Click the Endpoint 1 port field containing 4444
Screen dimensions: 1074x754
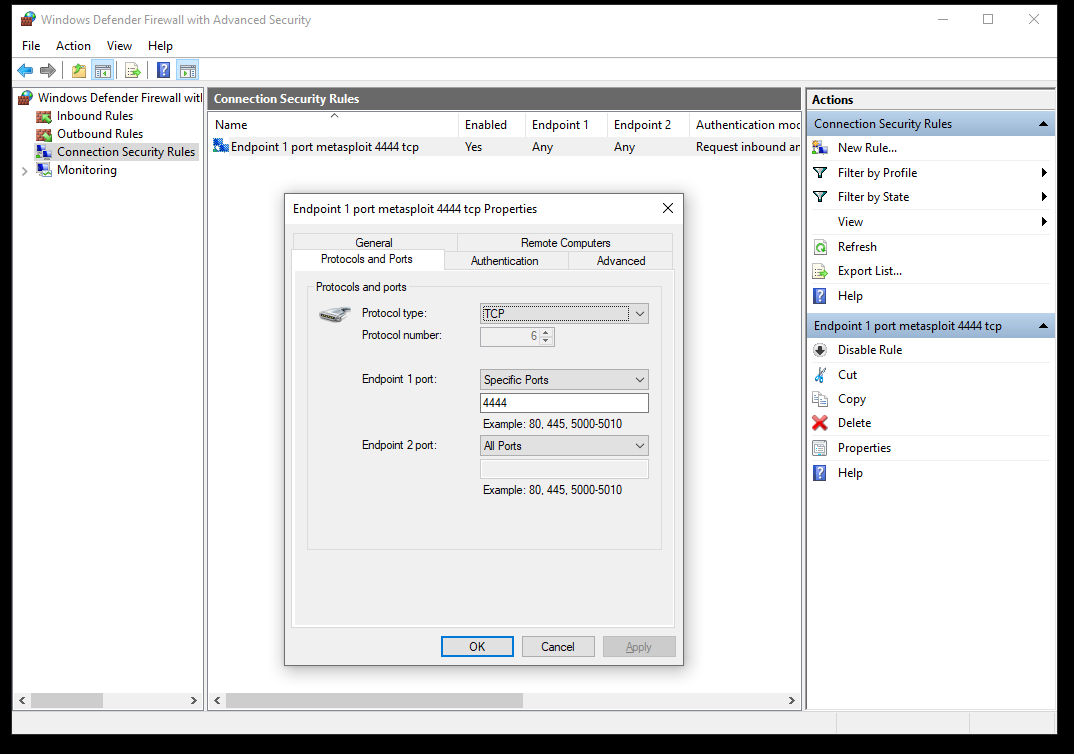tap(564, 403)
